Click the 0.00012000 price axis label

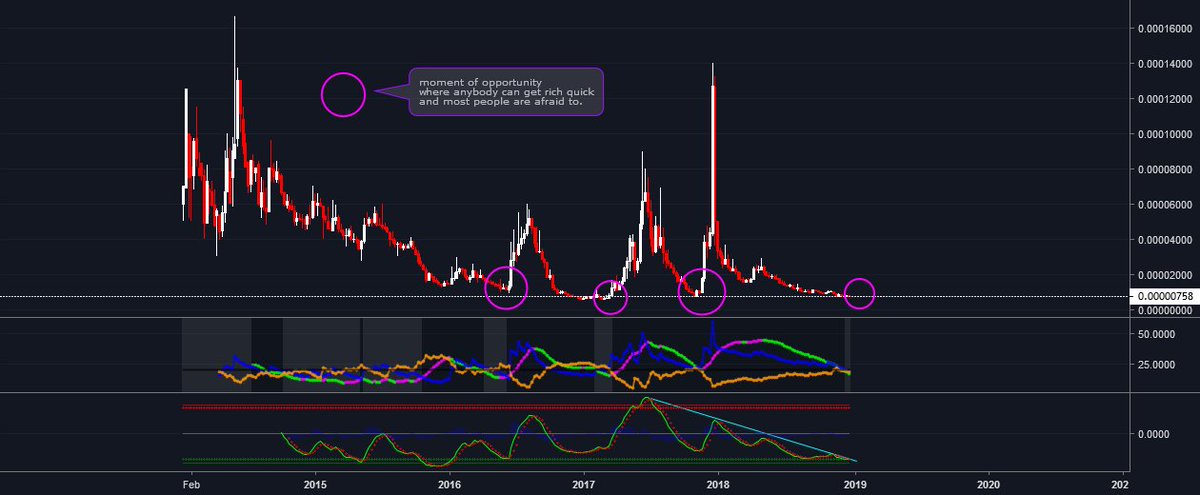[1165, 99]
